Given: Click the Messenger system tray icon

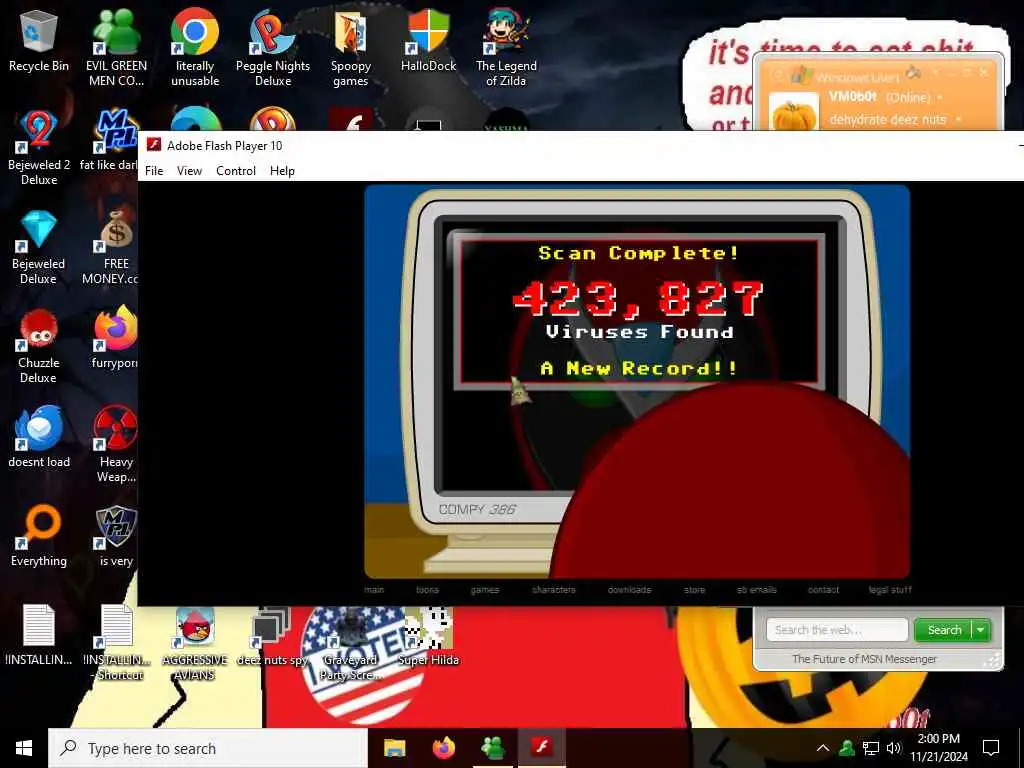Looking at the screenshot, I should point(847,748).
